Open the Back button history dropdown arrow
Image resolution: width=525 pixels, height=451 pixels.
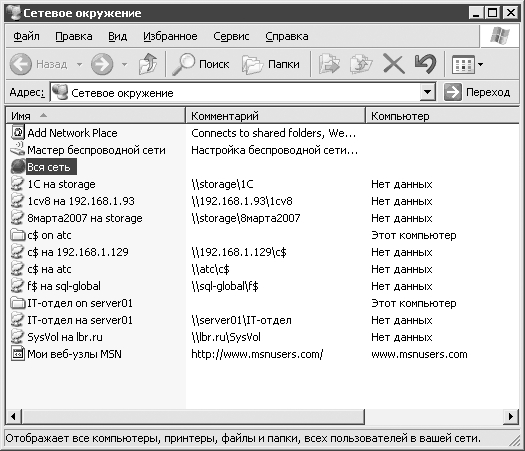pyautogui.click(x=79, y=64)
